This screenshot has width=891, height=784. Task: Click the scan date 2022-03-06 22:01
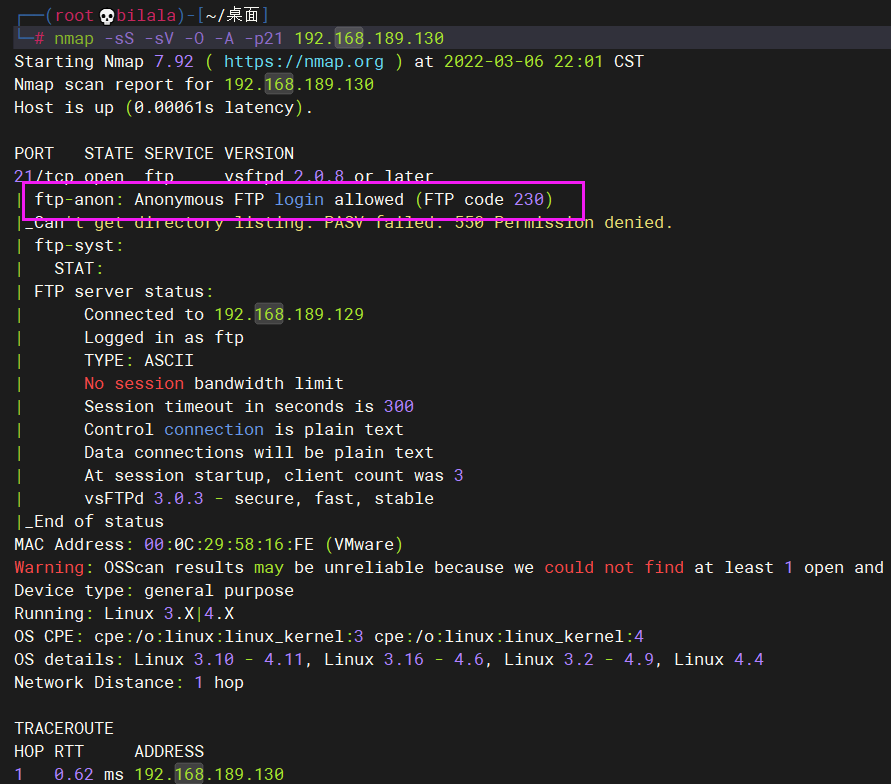pyautogui.click(x=523, y=61)
